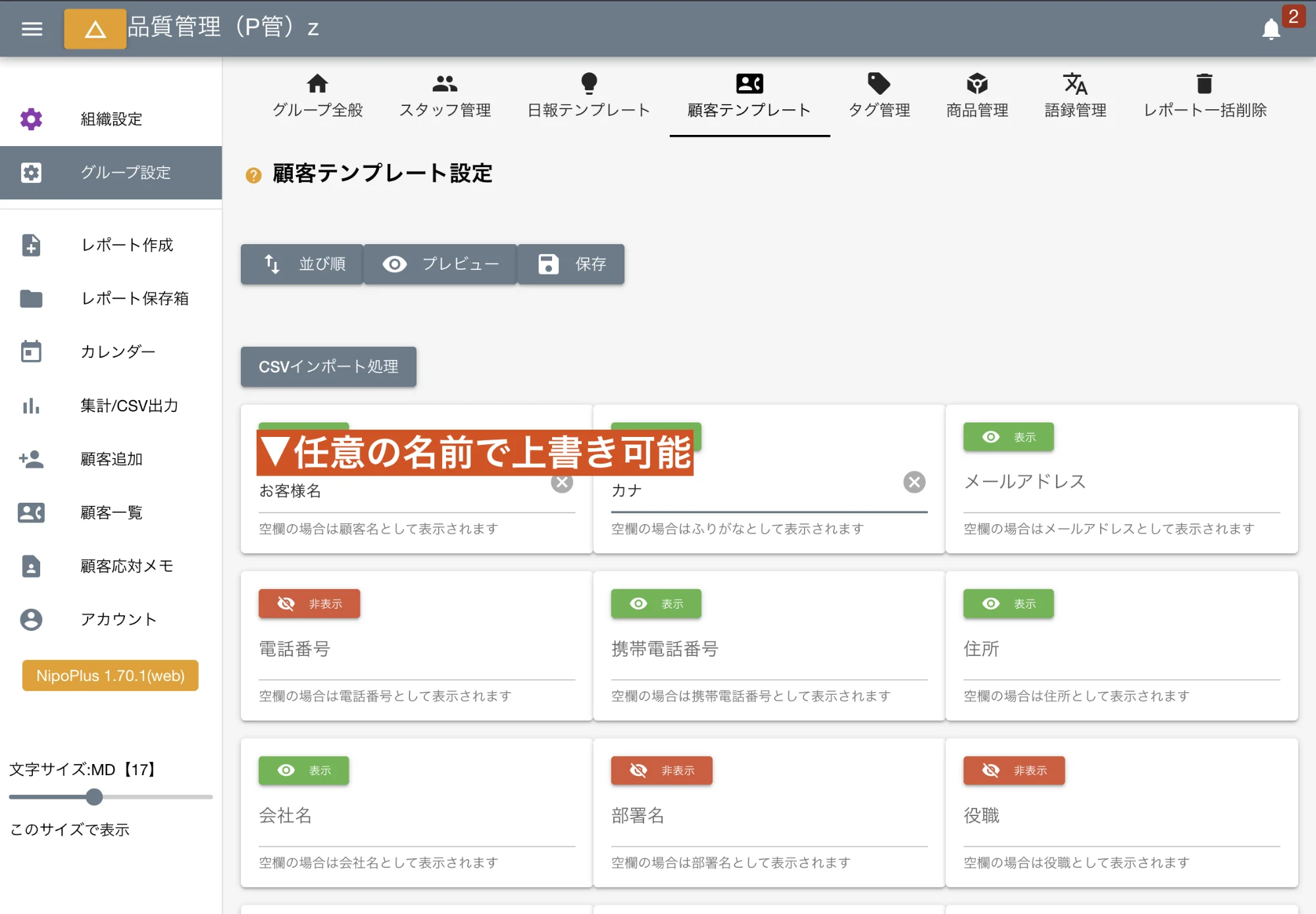1316x914 pixels.
Task: Clear the カナ field with its X button
Action: (x=913, y=482)
